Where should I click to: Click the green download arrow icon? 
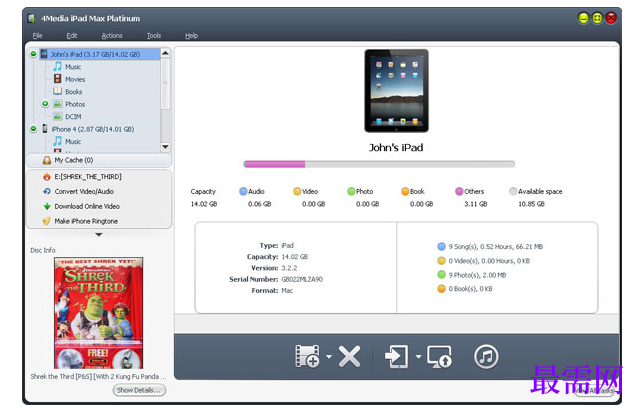(x=47, y=206)
